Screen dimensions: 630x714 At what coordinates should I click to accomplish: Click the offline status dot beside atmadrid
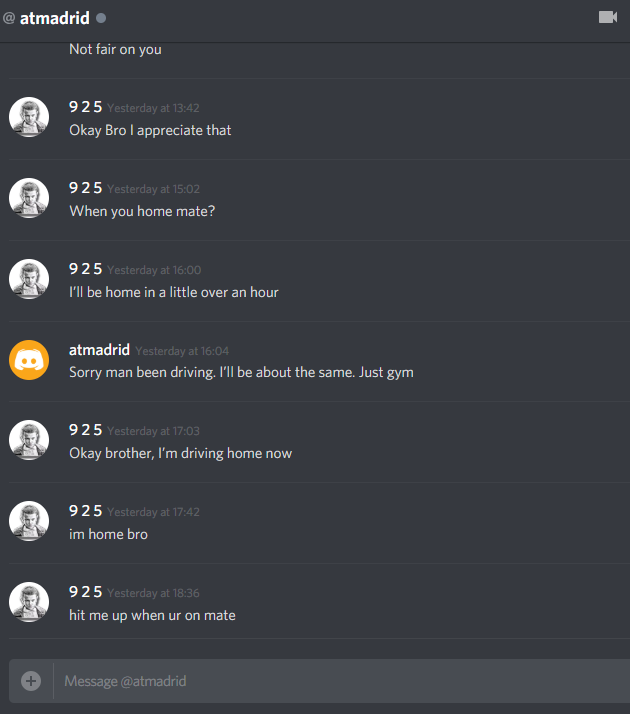(x=101, y=18)
